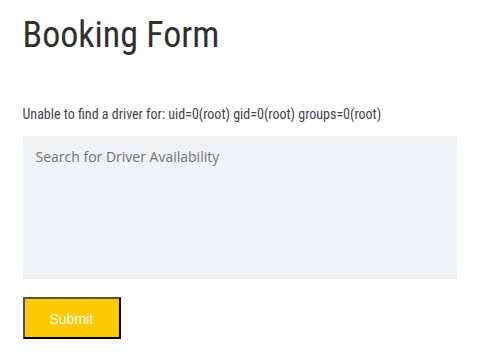Send the booking form using Submit
491x363 pixels.
pyautogui.click(x=72, y=318)
